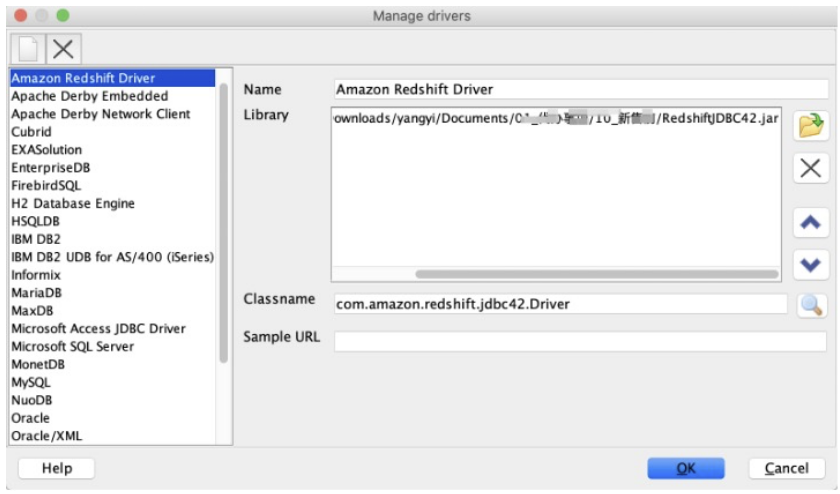Click the Cancel button

point(786,468)
